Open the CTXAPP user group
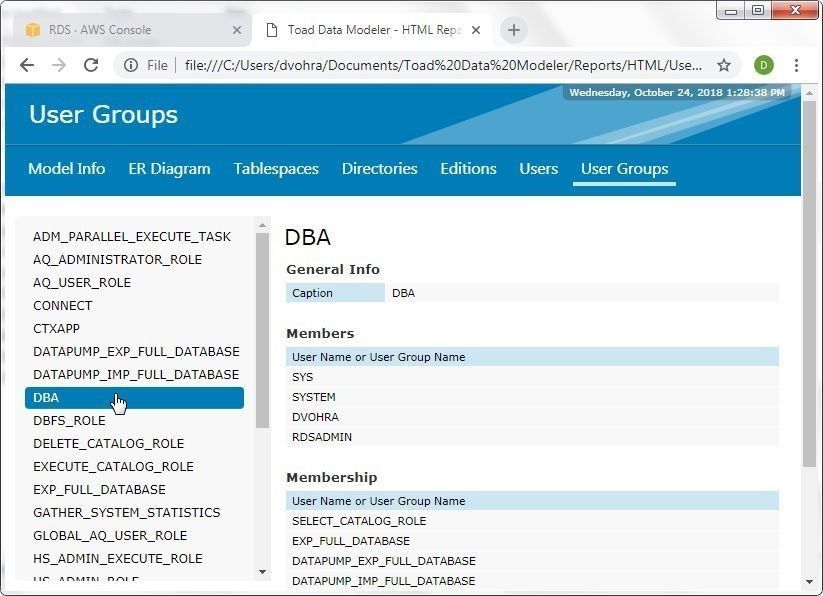The height and width of the screenshot is (596, 823). tap(56, 329)
